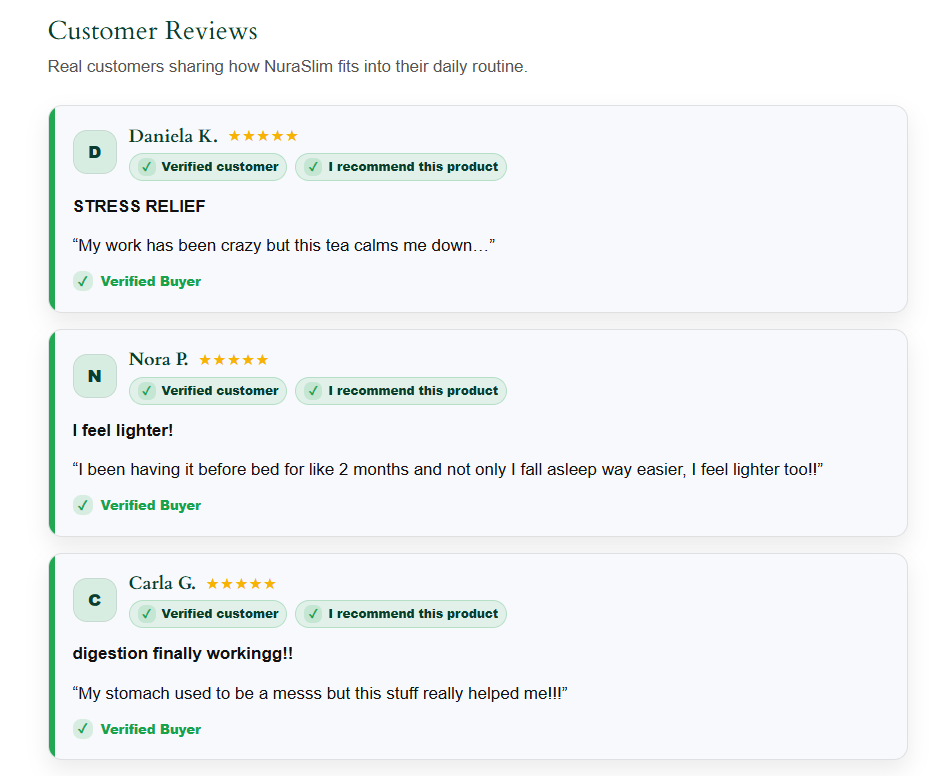Click Daniela's I recommend this product badge
Image resolution: width=929 pixels, height=776 pixels.
(401, 167)
